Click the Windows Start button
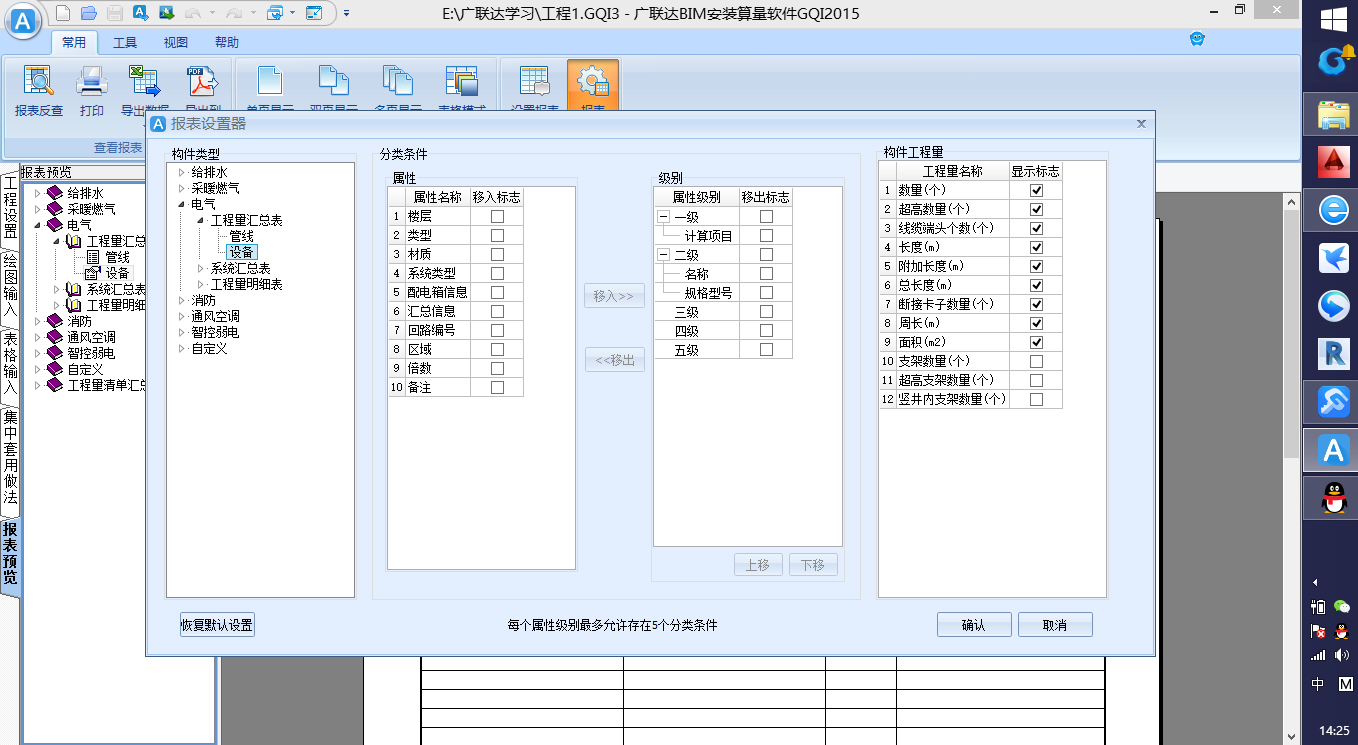 pyautogui.click(x=1333, y=19)
